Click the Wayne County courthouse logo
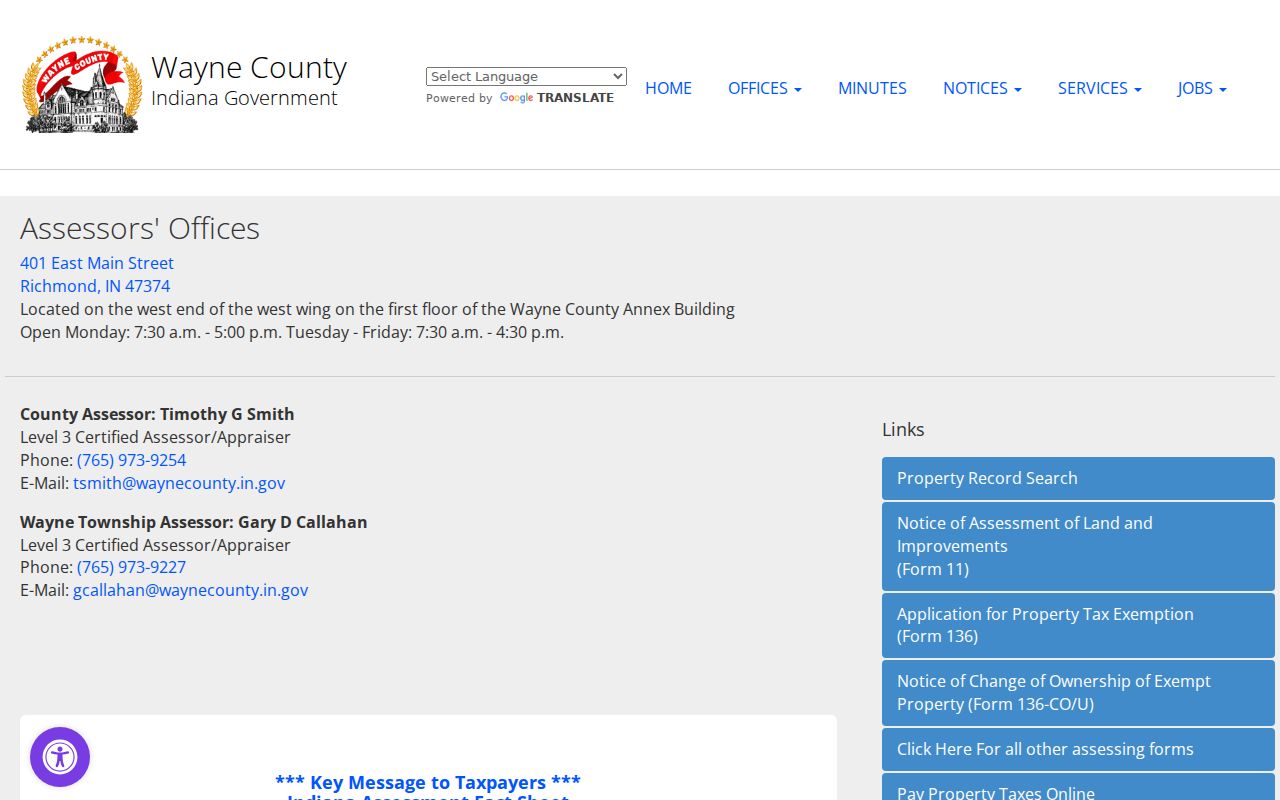Viewport: 1280px width, 800px height. pos(82,85)
